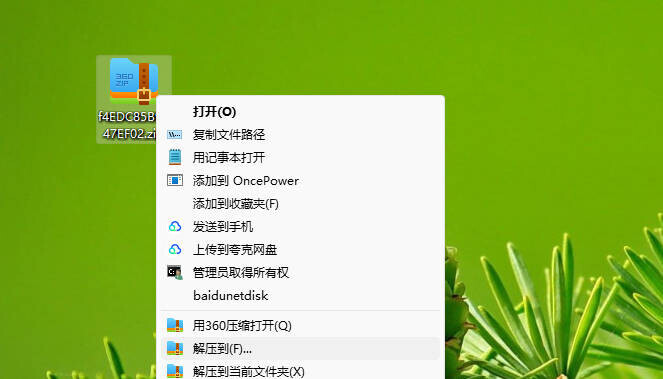Image resolution: width=663 pixels, height=379 pixels.
Task: Select 添加到收藏夹(F) menu entry
Action: point(236,204)
